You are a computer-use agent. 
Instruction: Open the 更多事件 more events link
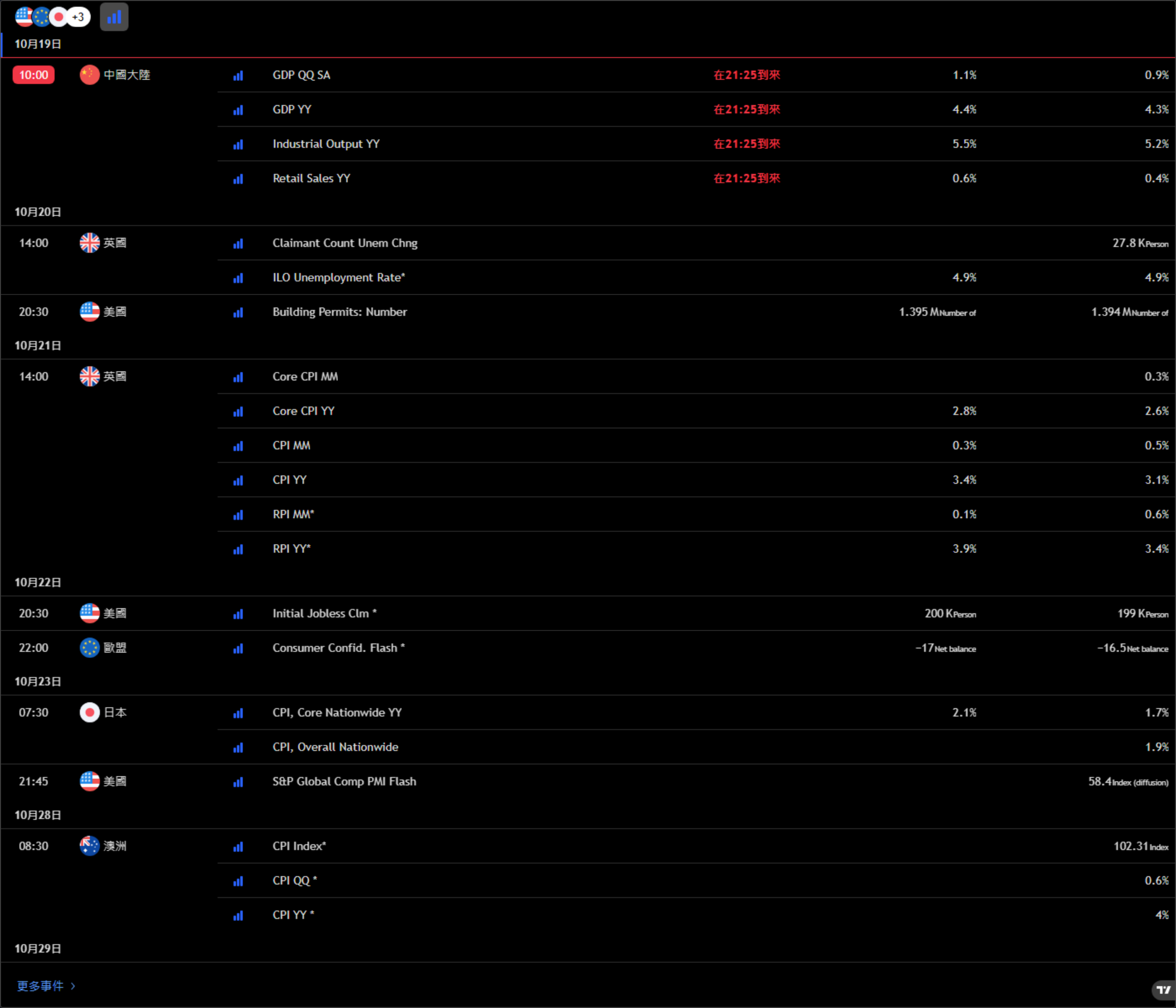[46, 986]
